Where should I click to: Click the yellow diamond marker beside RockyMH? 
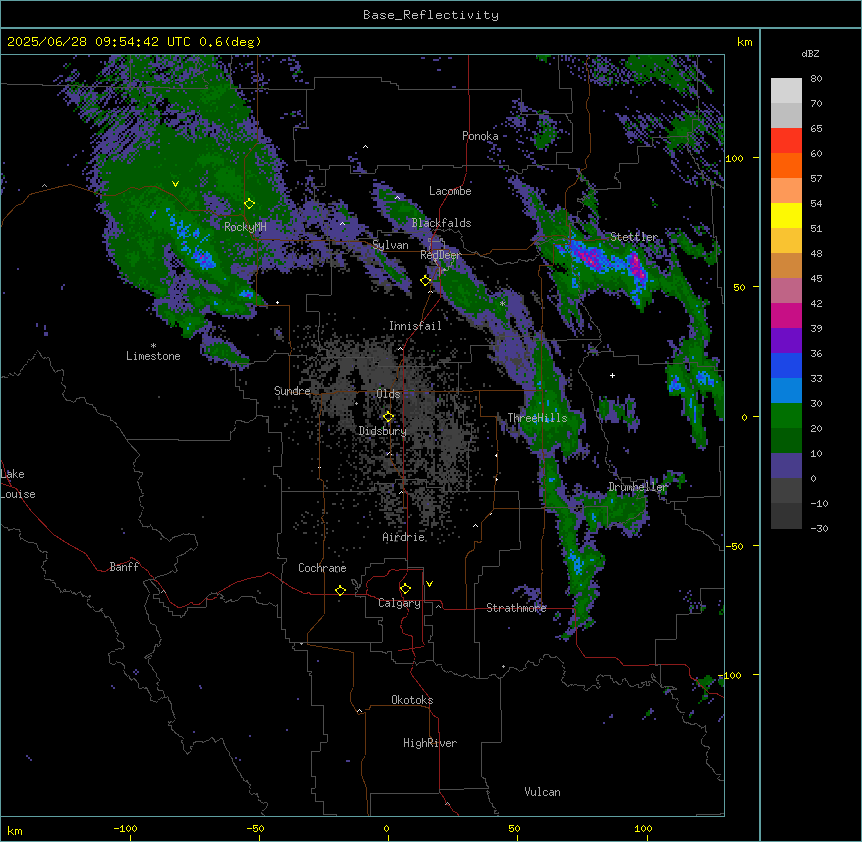tap(249, 203)
